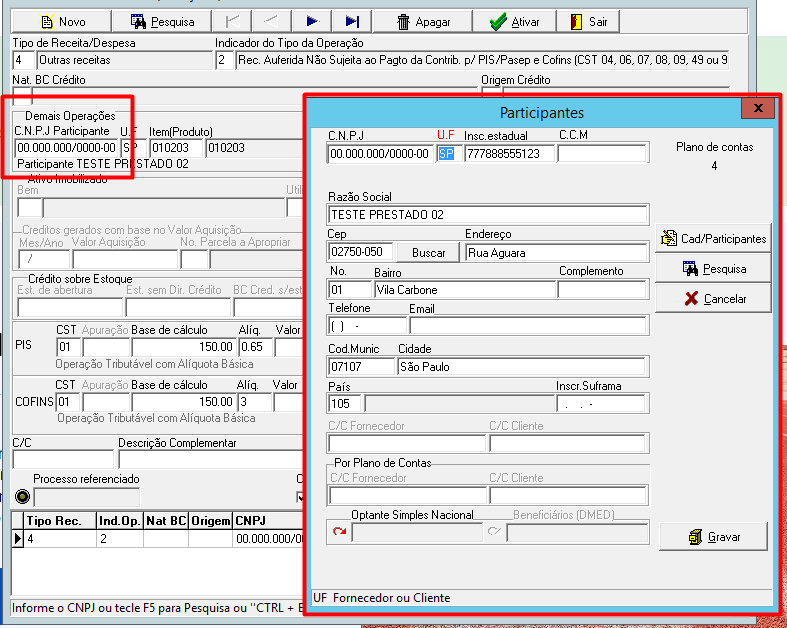Click the Novo toolbar button
The height and width of the screenshot is (628, 787).
[61, 22]
